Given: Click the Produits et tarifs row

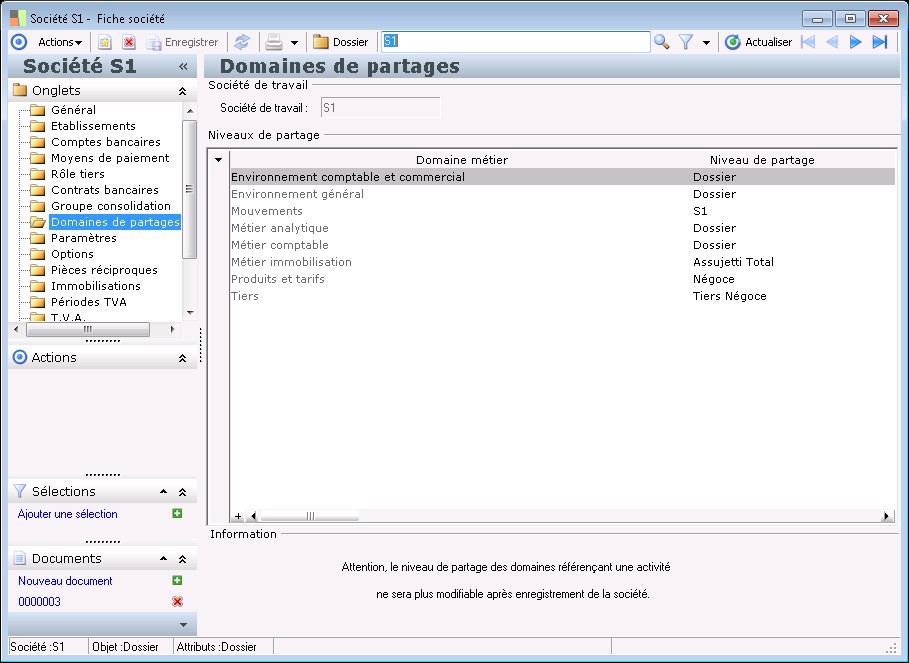Looking at the screenshot, I should (562, 279).
